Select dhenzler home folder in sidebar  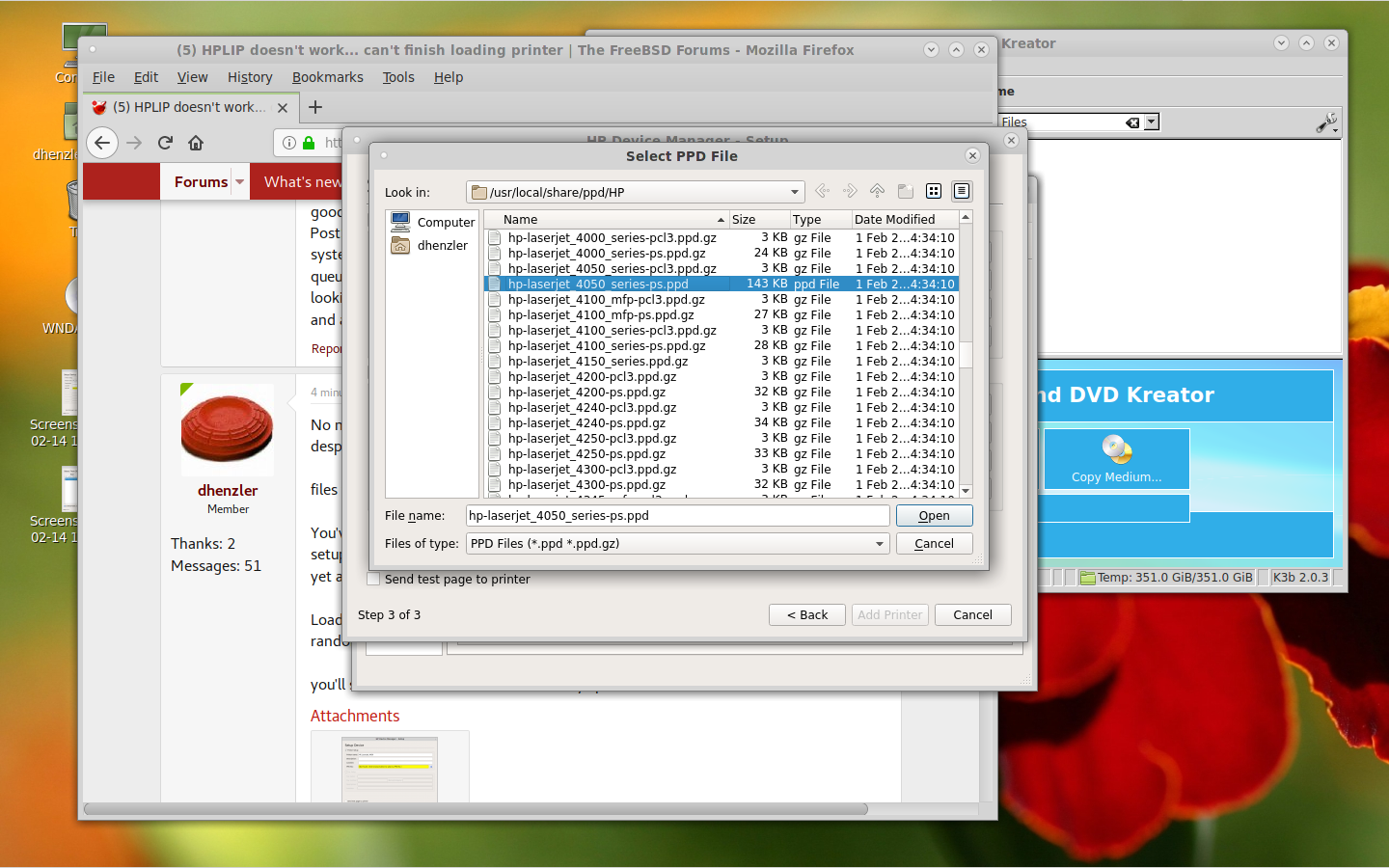click(430, 245)
